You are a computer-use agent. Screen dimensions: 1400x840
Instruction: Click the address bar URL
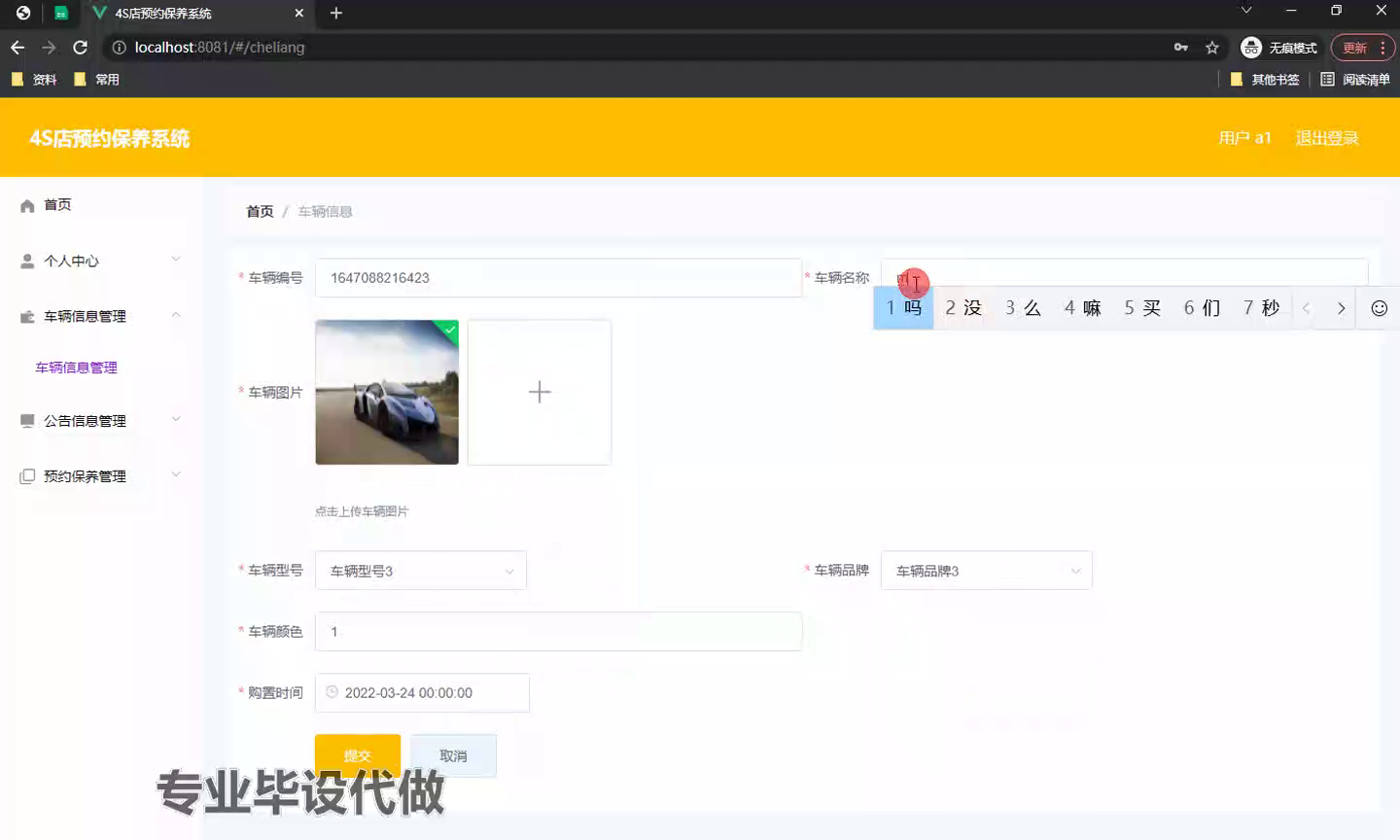[x=220, y=48]
